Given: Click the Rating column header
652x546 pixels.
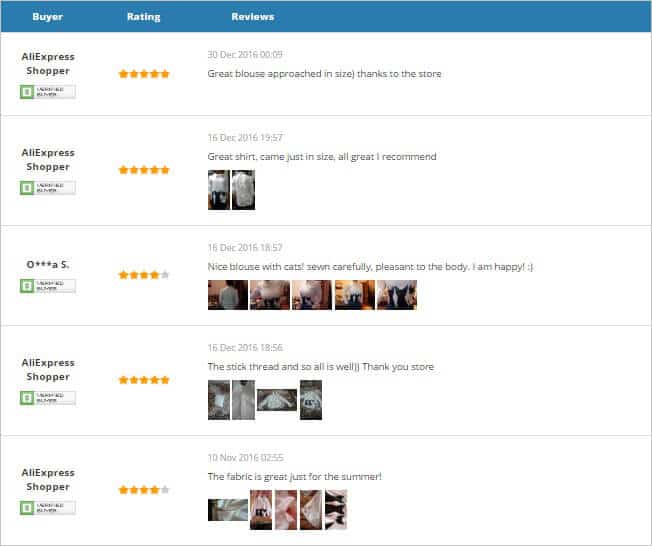Looking at the screenshot, I should pos(144,17).
